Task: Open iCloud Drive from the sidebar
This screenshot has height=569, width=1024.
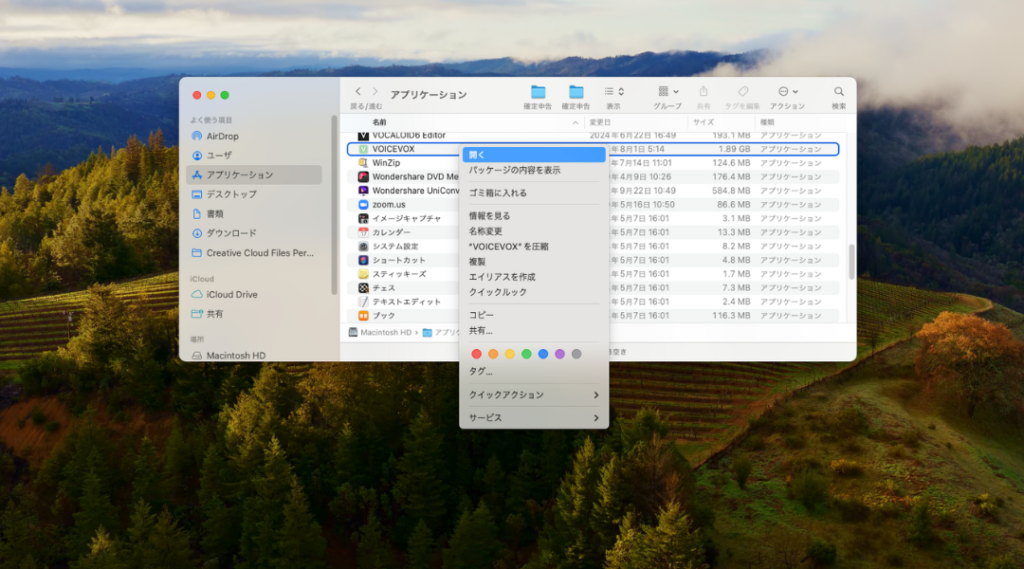Action: (x=231, y=295)
